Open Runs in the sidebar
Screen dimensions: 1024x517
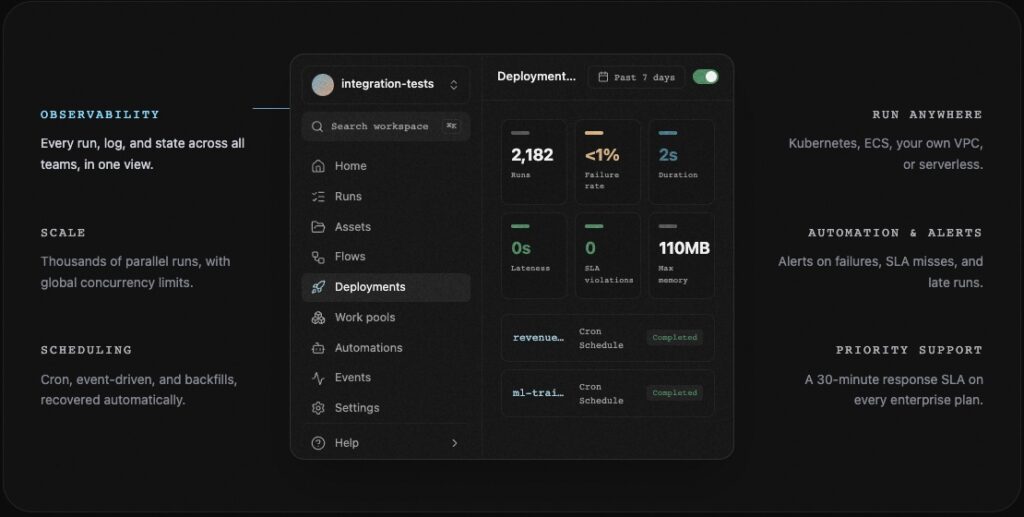click(386, 196)
